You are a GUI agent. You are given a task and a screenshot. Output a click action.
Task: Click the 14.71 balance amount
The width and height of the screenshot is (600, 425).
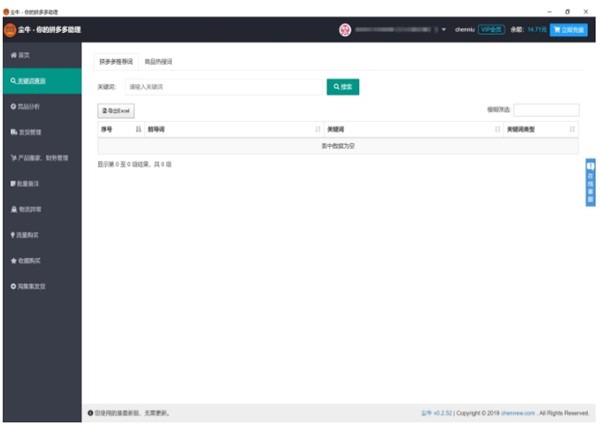(x=537, y=29)
